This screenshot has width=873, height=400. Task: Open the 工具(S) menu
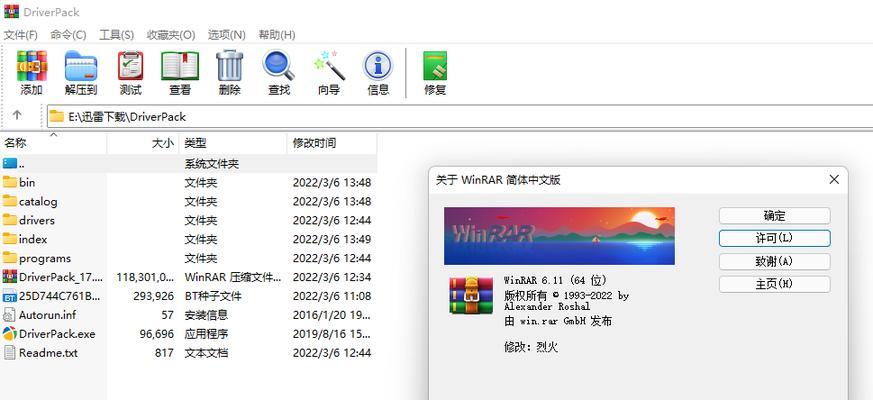116,35
